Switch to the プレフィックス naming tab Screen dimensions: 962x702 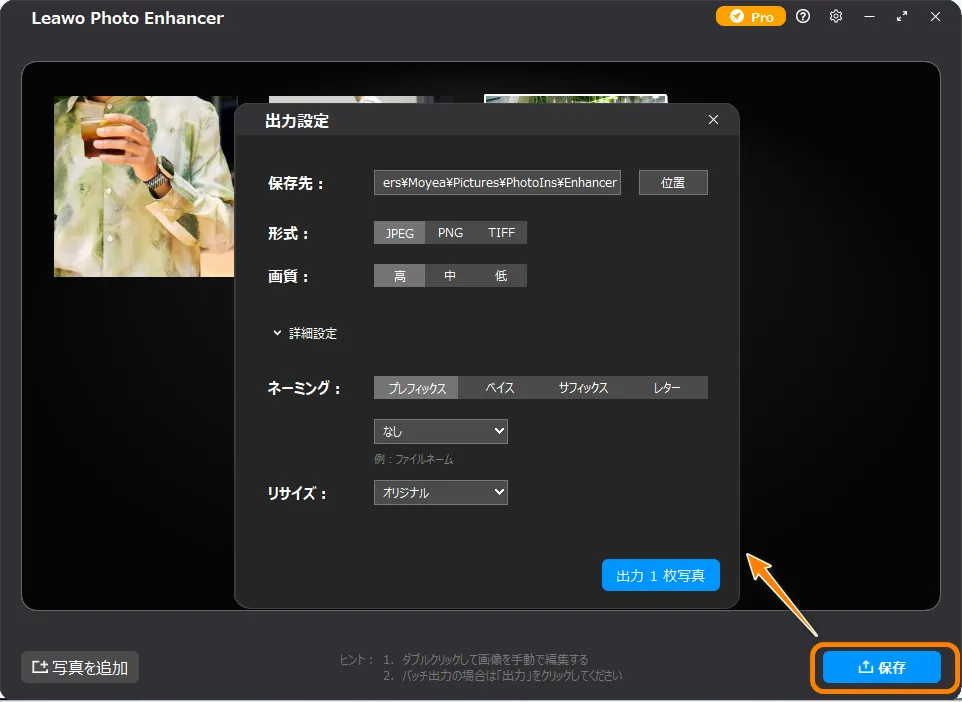416,388
